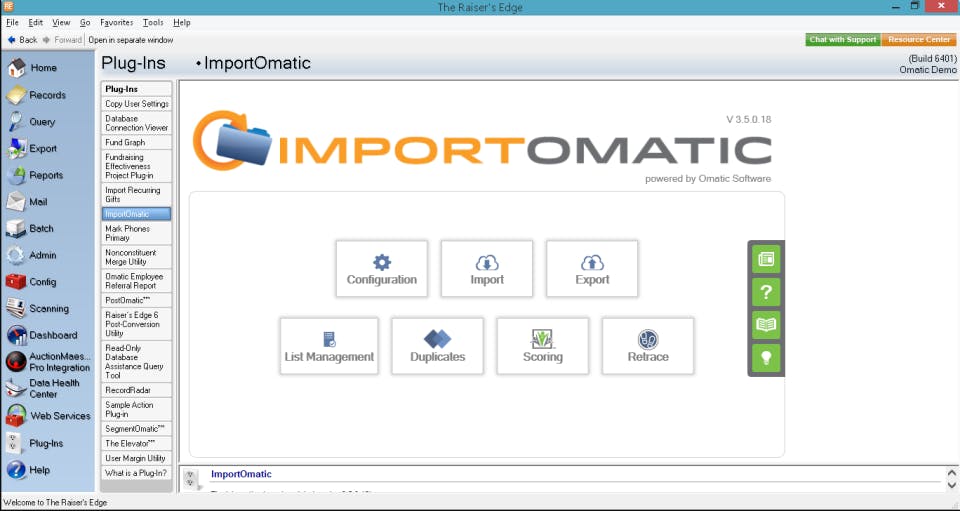Open the Resource Center button

click(919, 40)
